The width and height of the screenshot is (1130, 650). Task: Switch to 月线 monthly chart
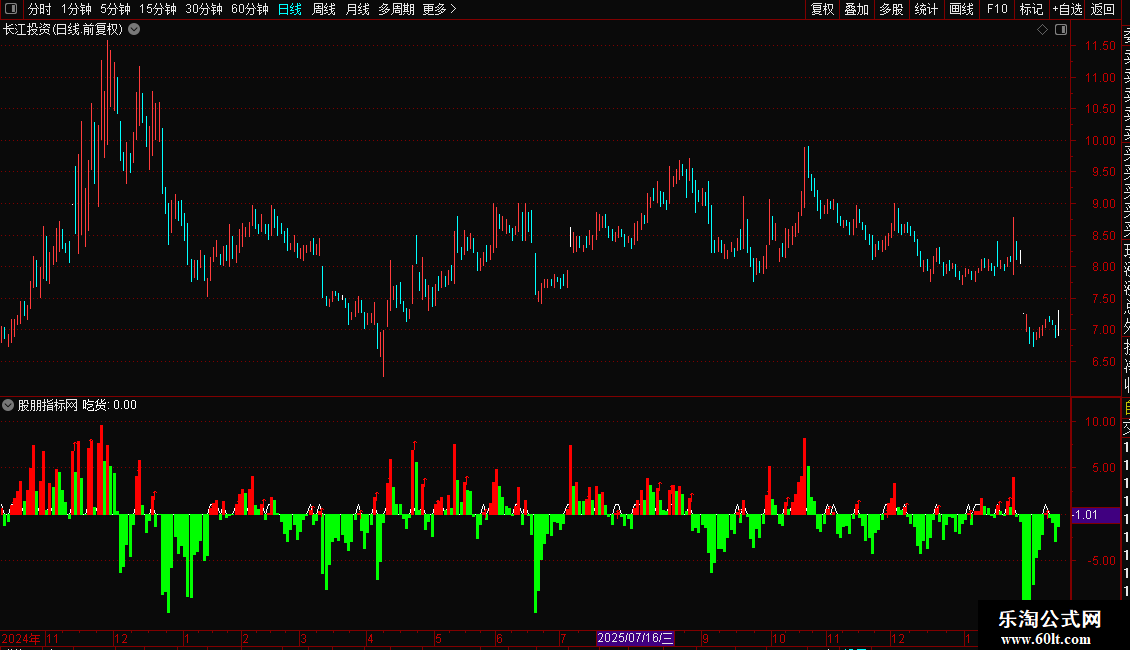coord(357,9)
